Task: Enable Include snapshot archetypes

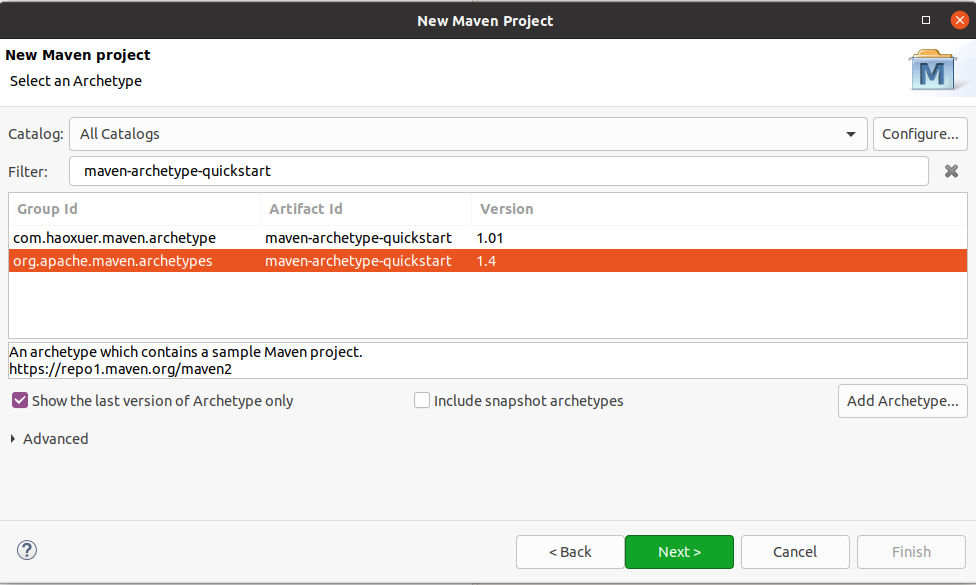Action: (422, 400)
